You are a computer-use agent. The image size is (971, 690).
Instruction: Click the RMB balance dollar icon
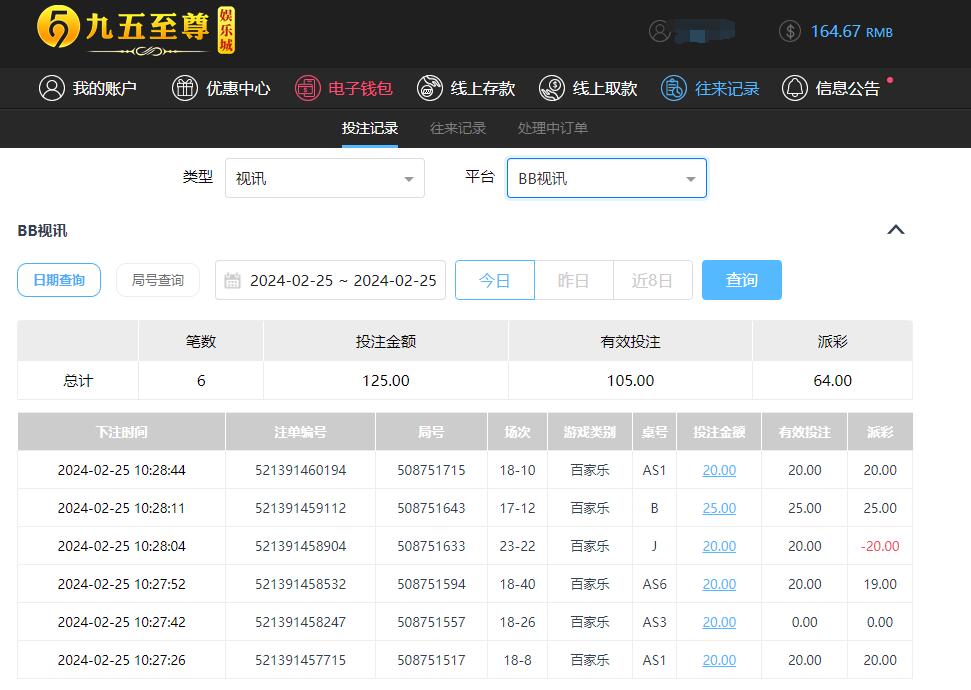[x=790, y=31]
